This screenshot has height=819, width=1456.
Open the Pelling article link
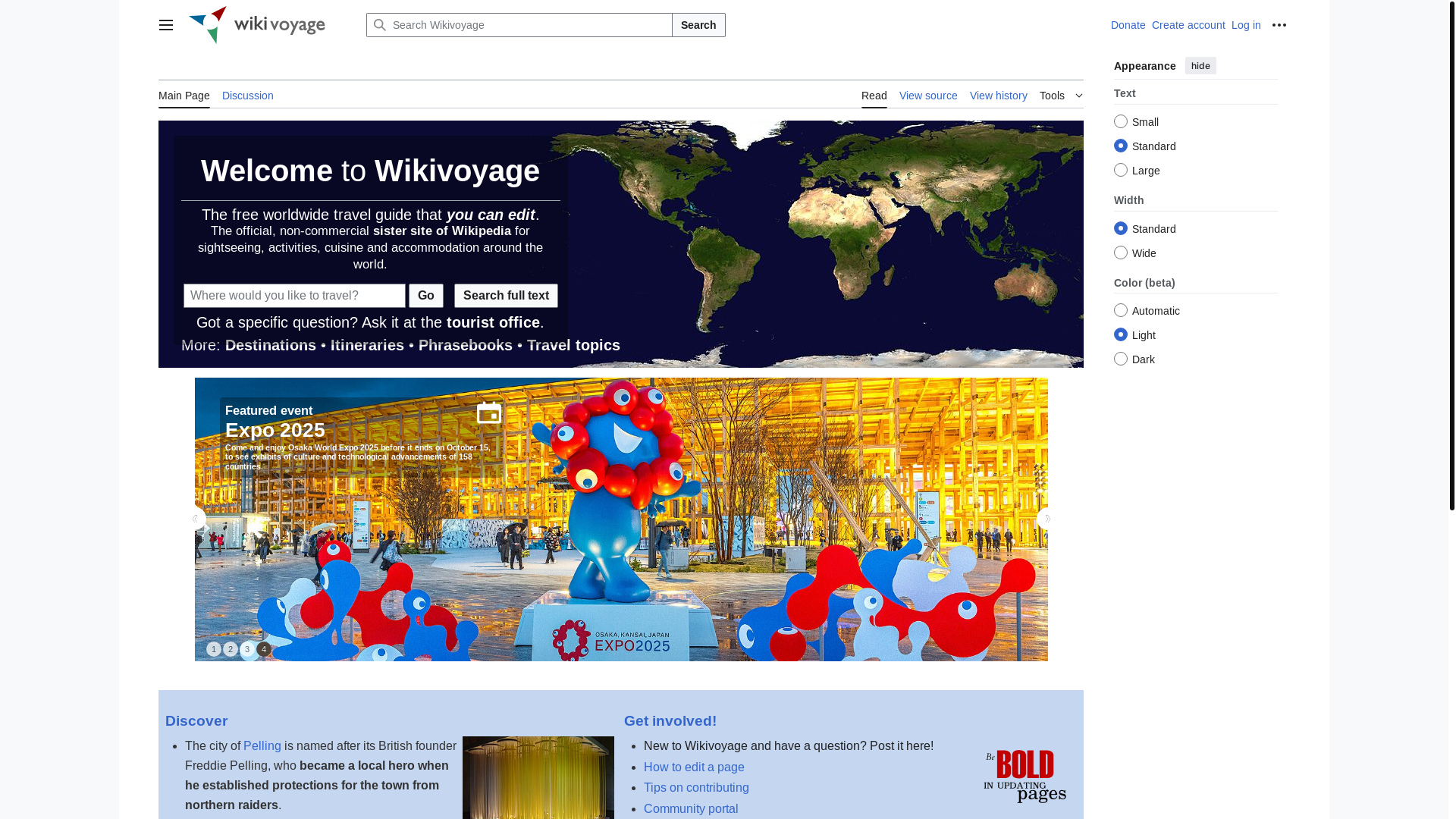[x=262, y=746]
